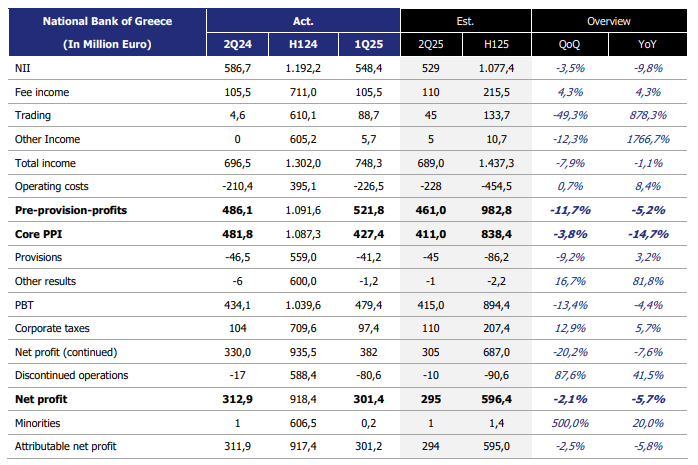This screenshot has height=465, width=698.
Task: Select the Other Income YoY value 1766,7%
Action: point(648,139)
